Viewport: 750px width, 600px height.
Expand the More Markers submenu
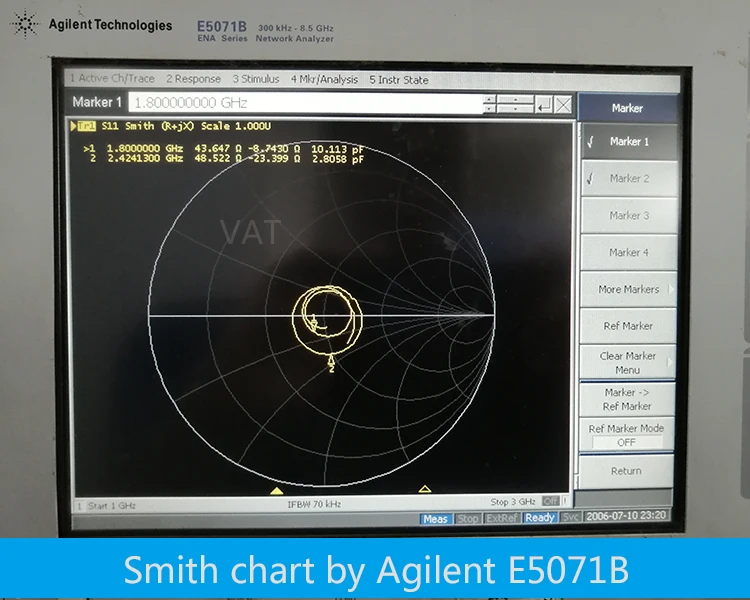[629, 289]
